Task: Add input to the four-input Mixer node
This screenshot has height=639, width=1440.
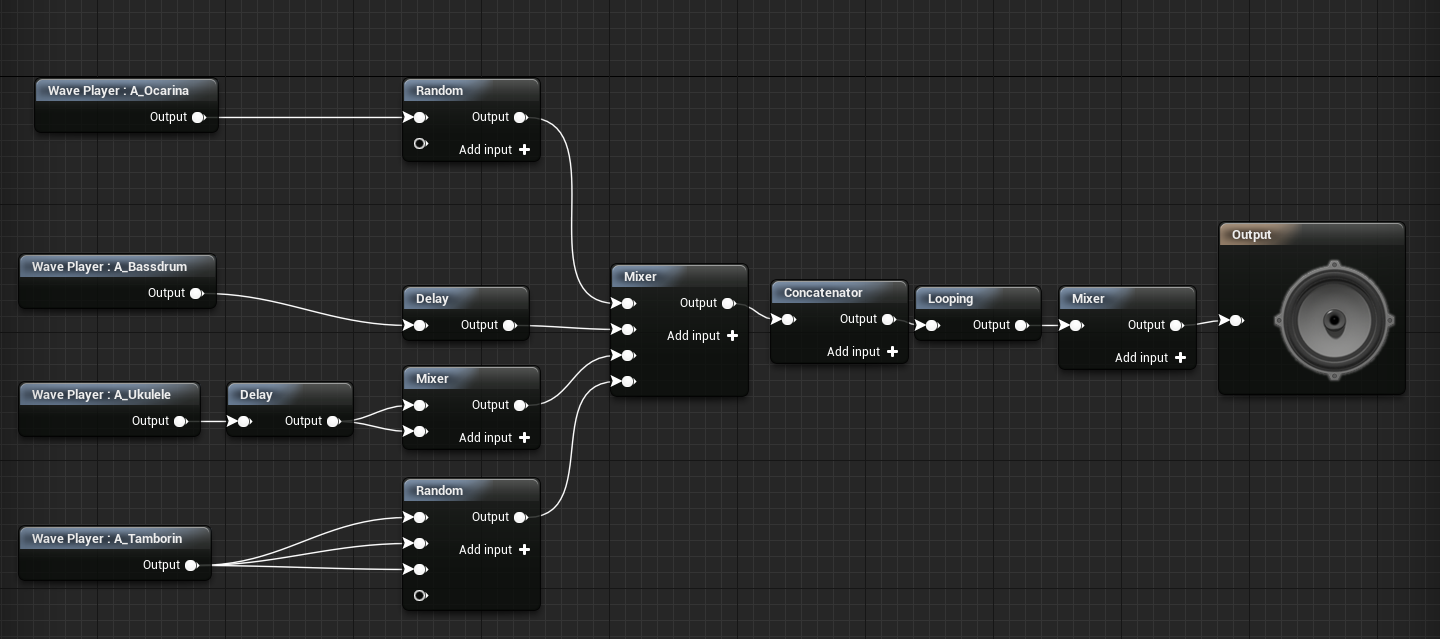Action: (702, 336)
